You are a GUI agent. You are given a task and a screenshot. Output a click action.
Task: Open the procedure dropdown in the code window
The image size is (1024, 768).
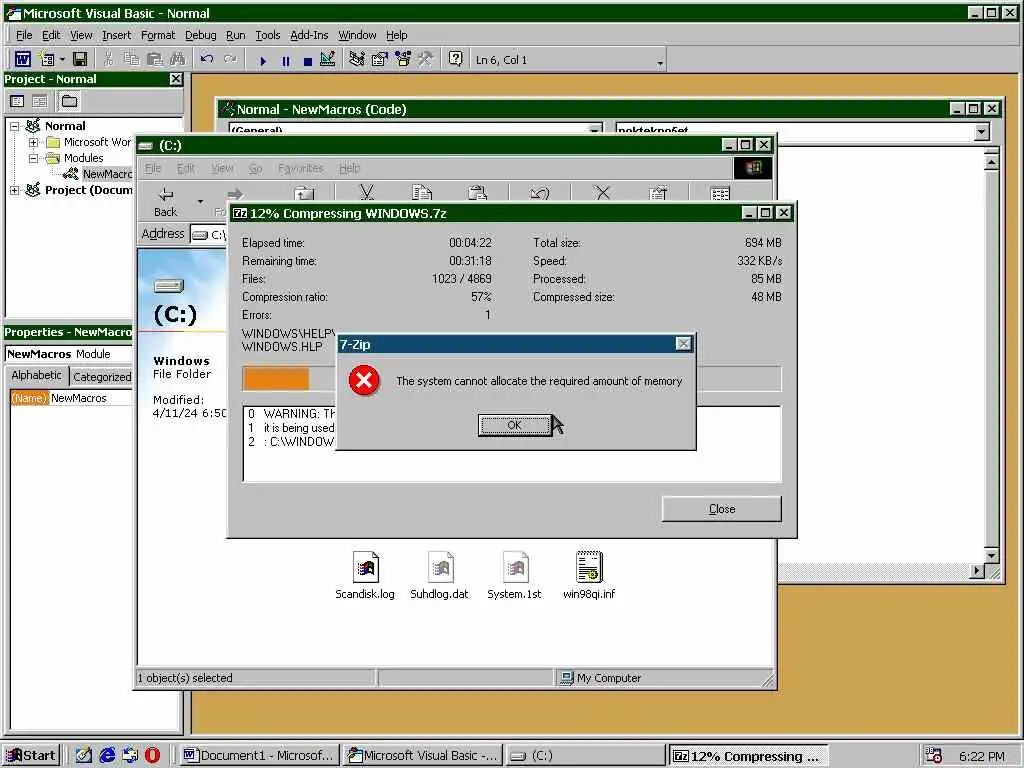coord(981,131)
